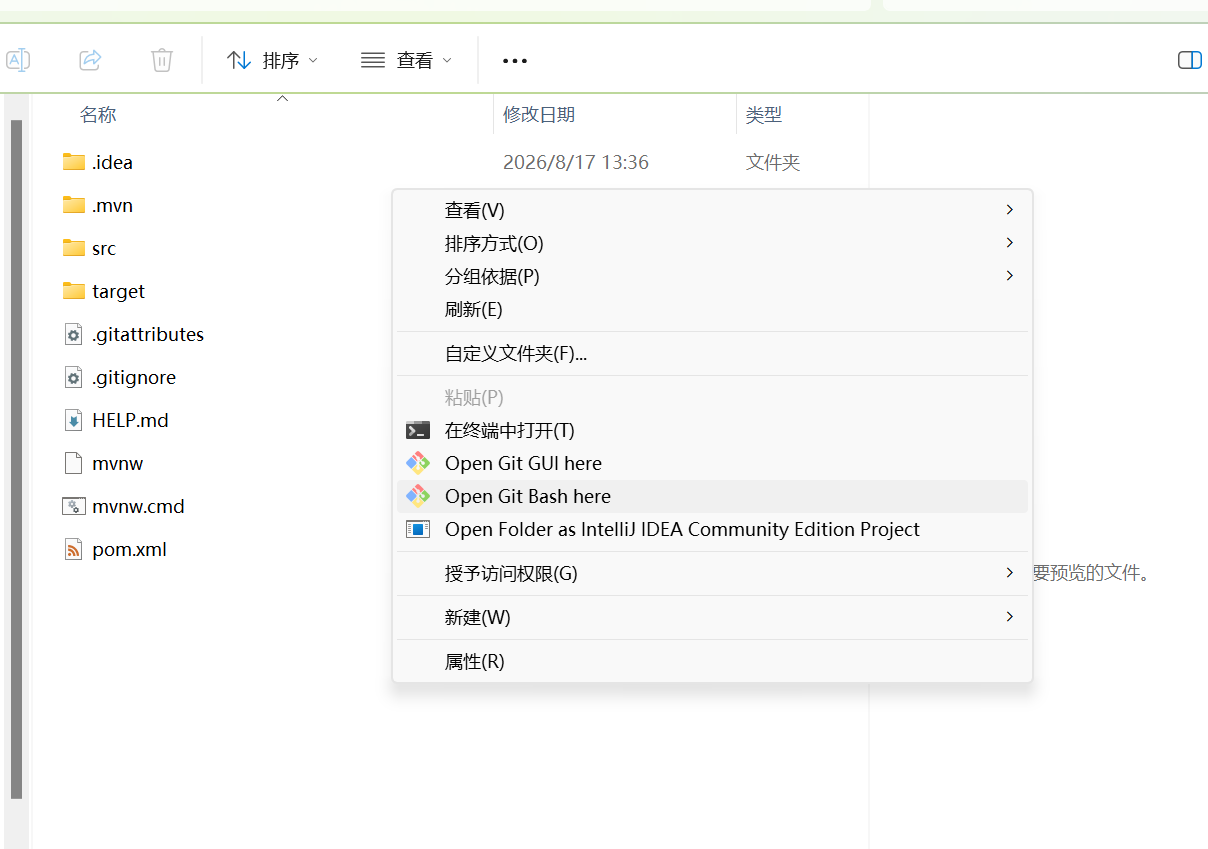This screenshot has width=1208, height=849.
Task: Select Open Git GUI here
Action: [x=712, y=463]
